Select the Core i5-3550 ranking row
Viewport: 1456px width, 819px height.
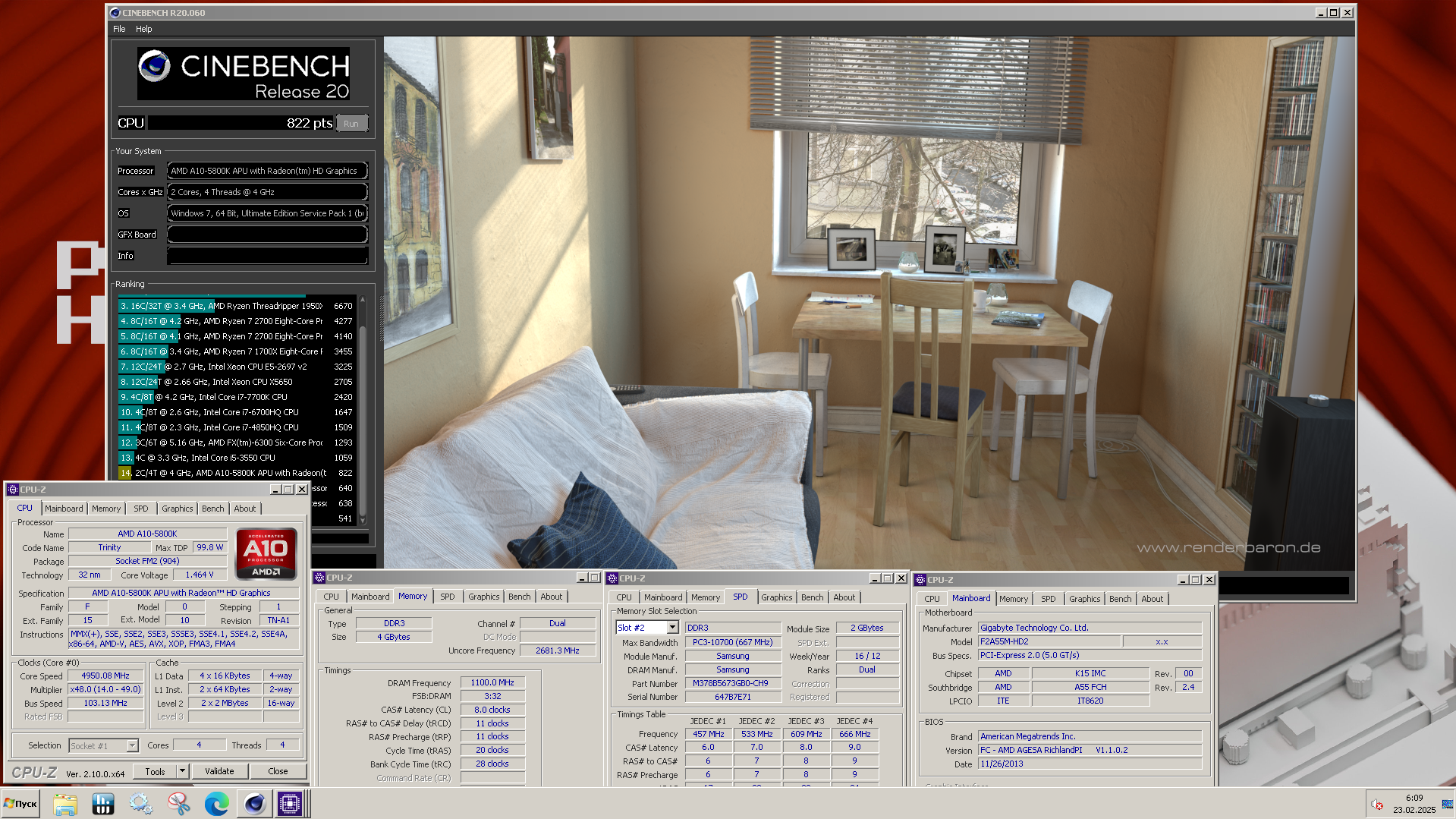[x=236, y=458]
